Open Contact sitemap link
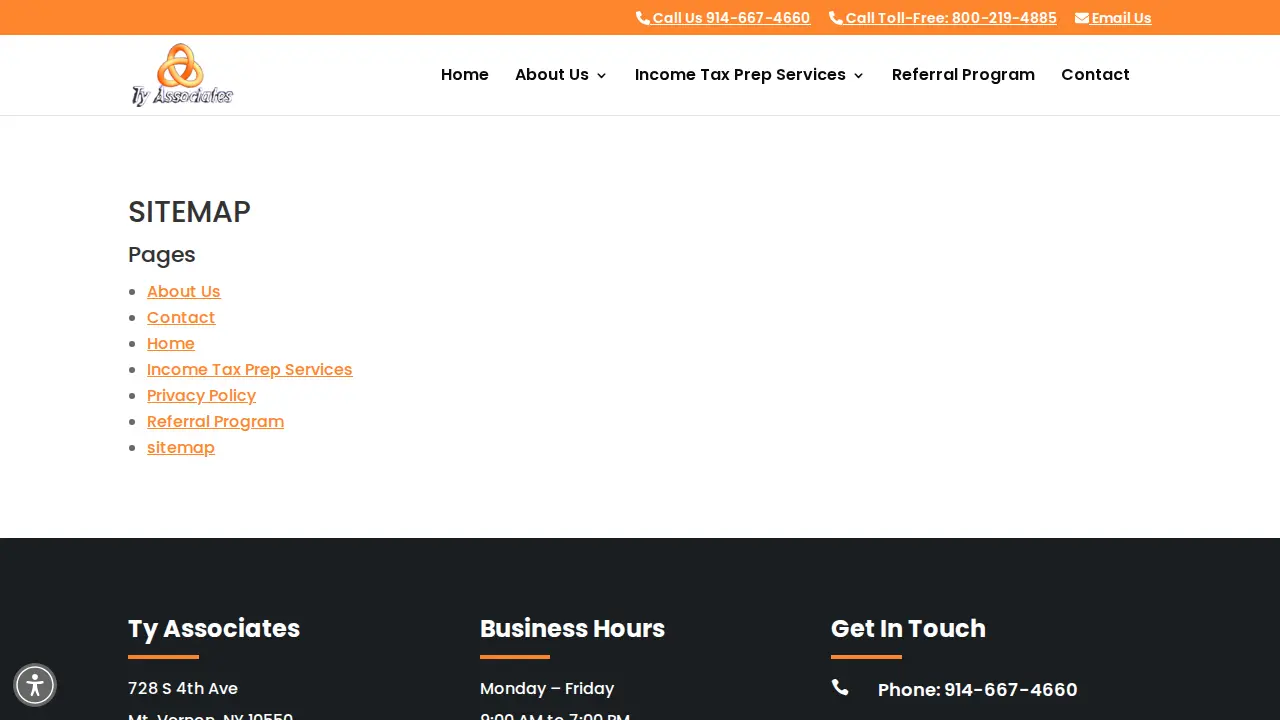 [181, 317]
